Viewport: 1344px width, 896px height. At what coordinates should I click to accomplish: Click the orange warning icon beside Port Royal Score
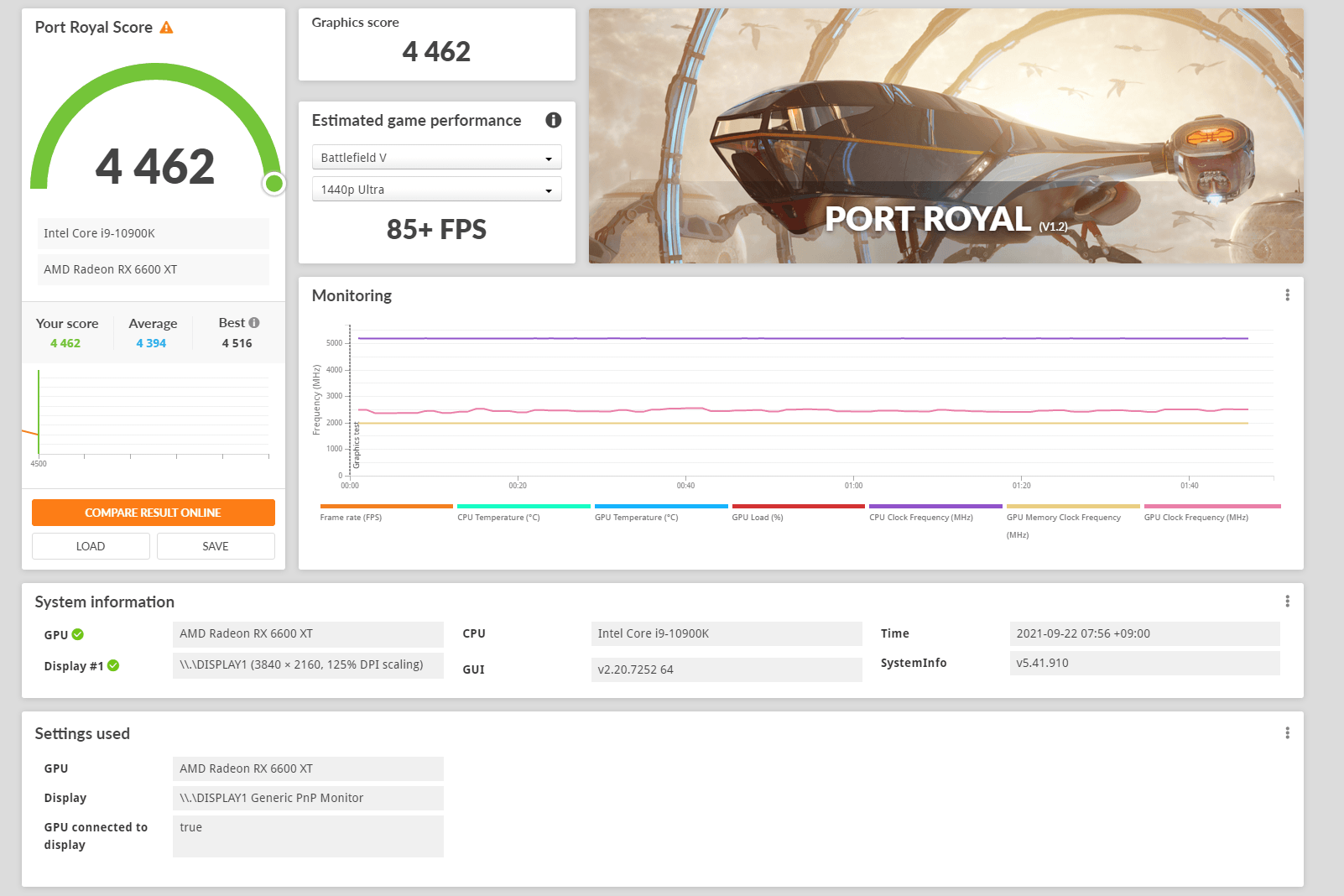[166, 28]
